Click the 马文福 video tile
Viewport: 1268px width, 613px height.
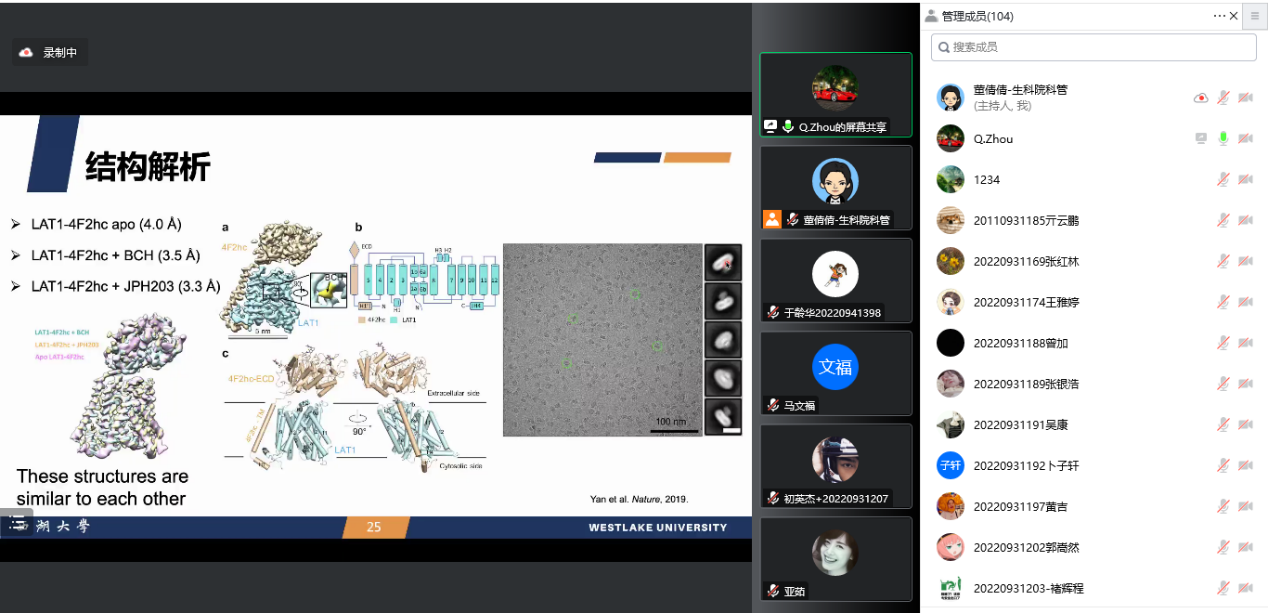click(x=835, y=373)
